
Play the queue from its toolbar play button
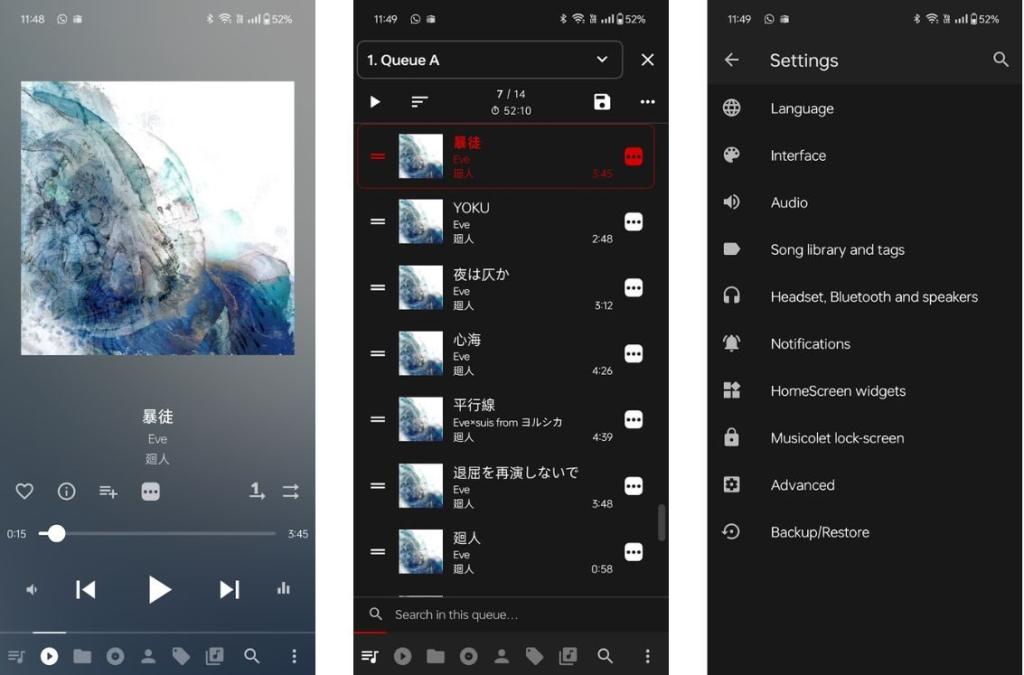[x=375, y=101]
